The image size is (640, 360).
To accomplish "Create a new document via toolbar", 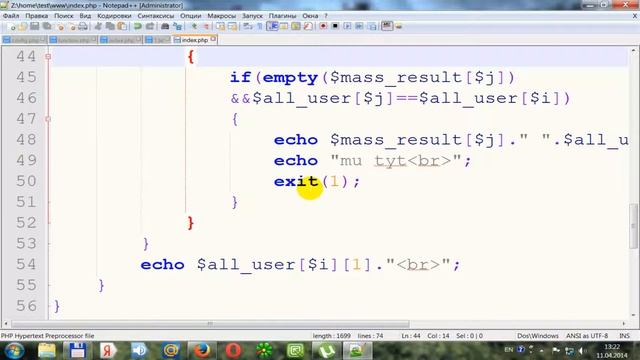I will pyautogui.click(x=11, y=27).
